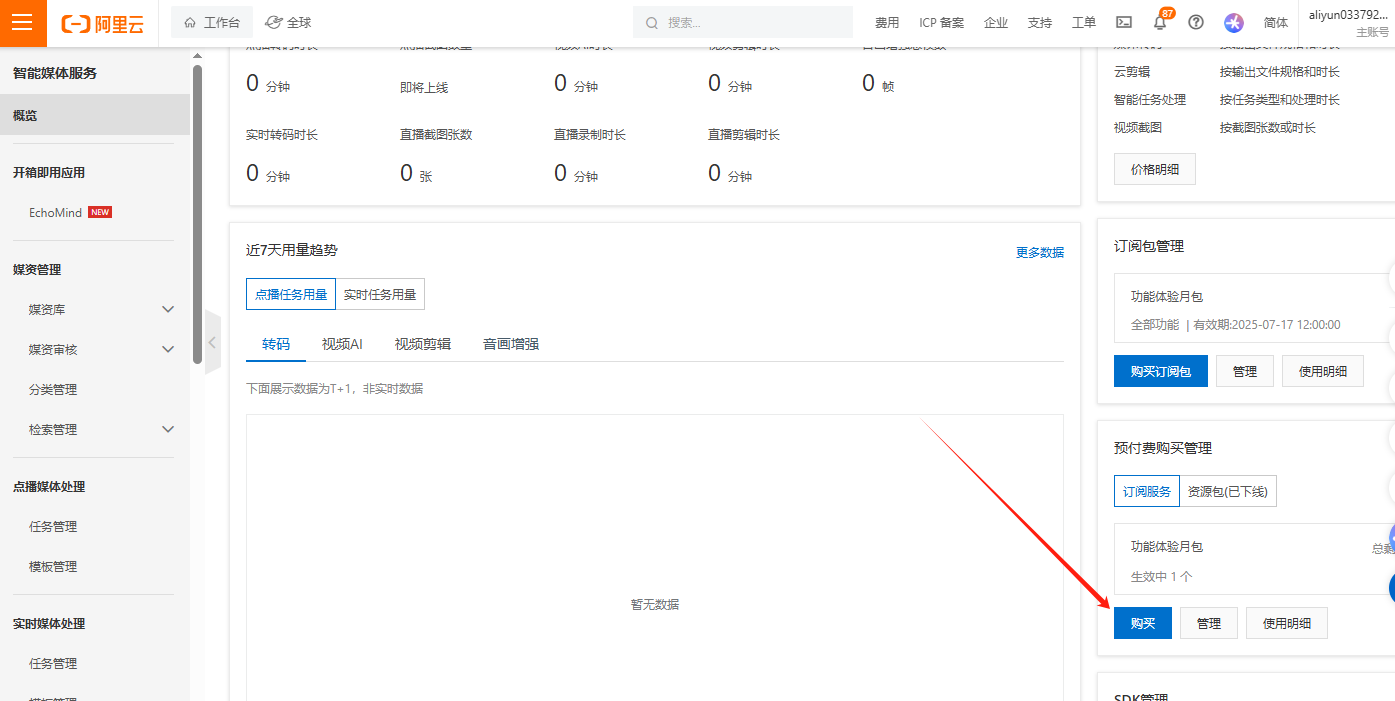Click 功能体验月包 in the 订阅包管理 card
The height and width of the screenshot is (701, 1395).
click(1167, 297)
